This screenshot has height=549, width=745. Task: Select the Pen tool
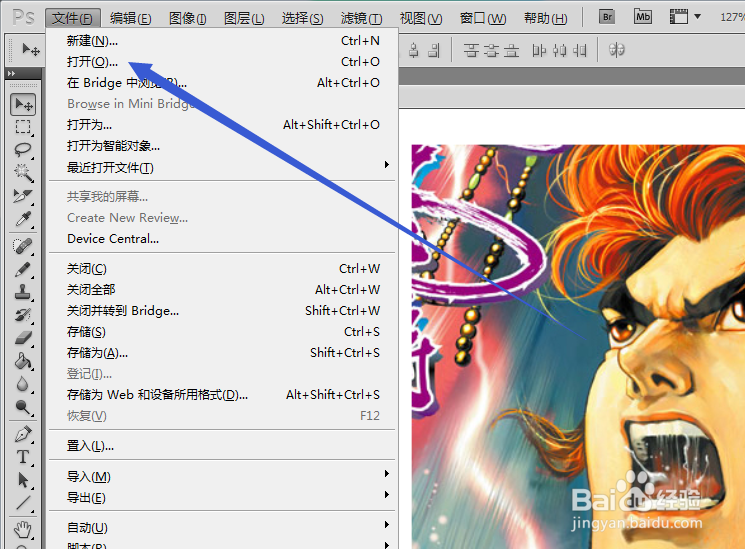23,433
